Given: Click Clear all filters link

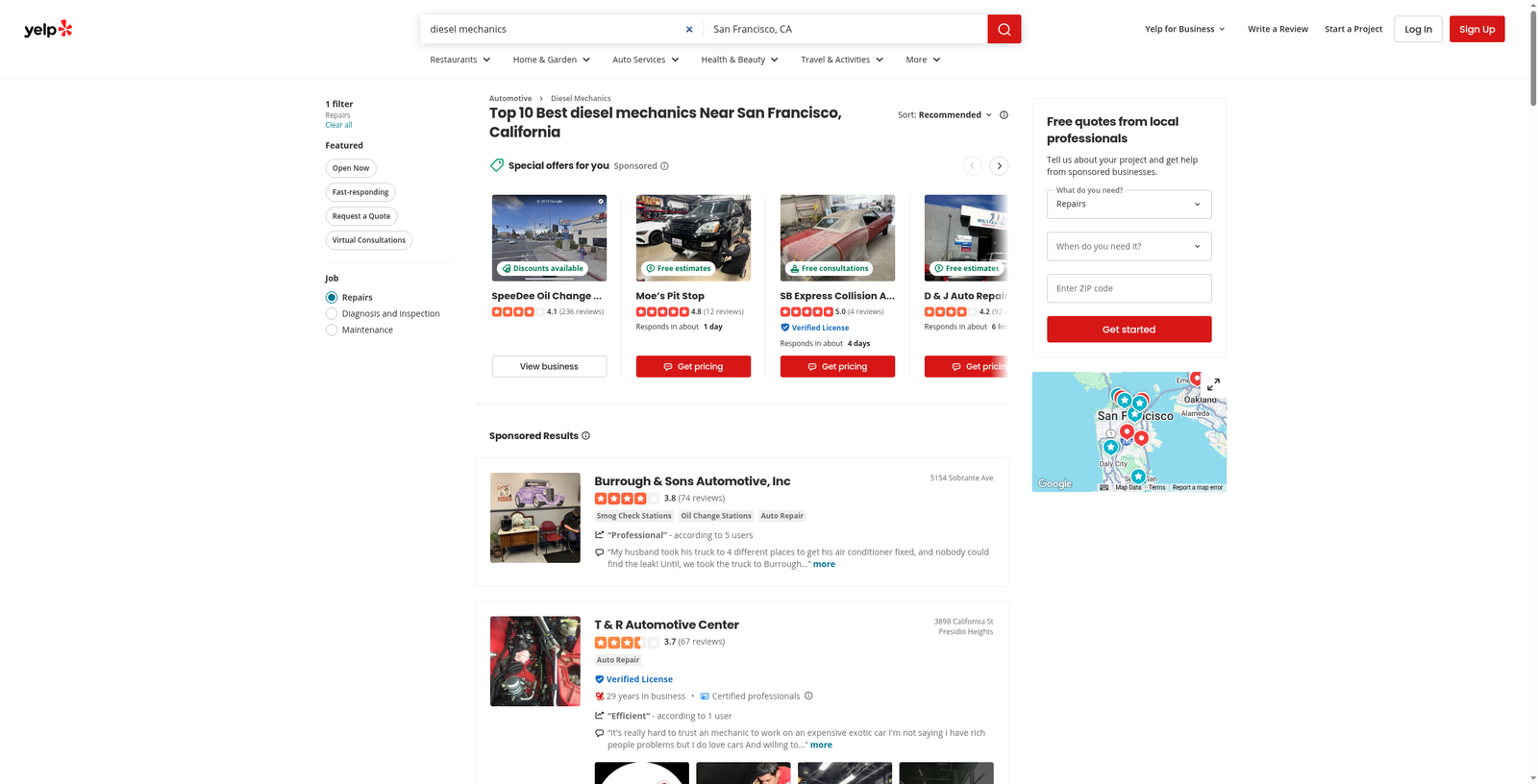Looking at the screenshot, I should point(338,125).
